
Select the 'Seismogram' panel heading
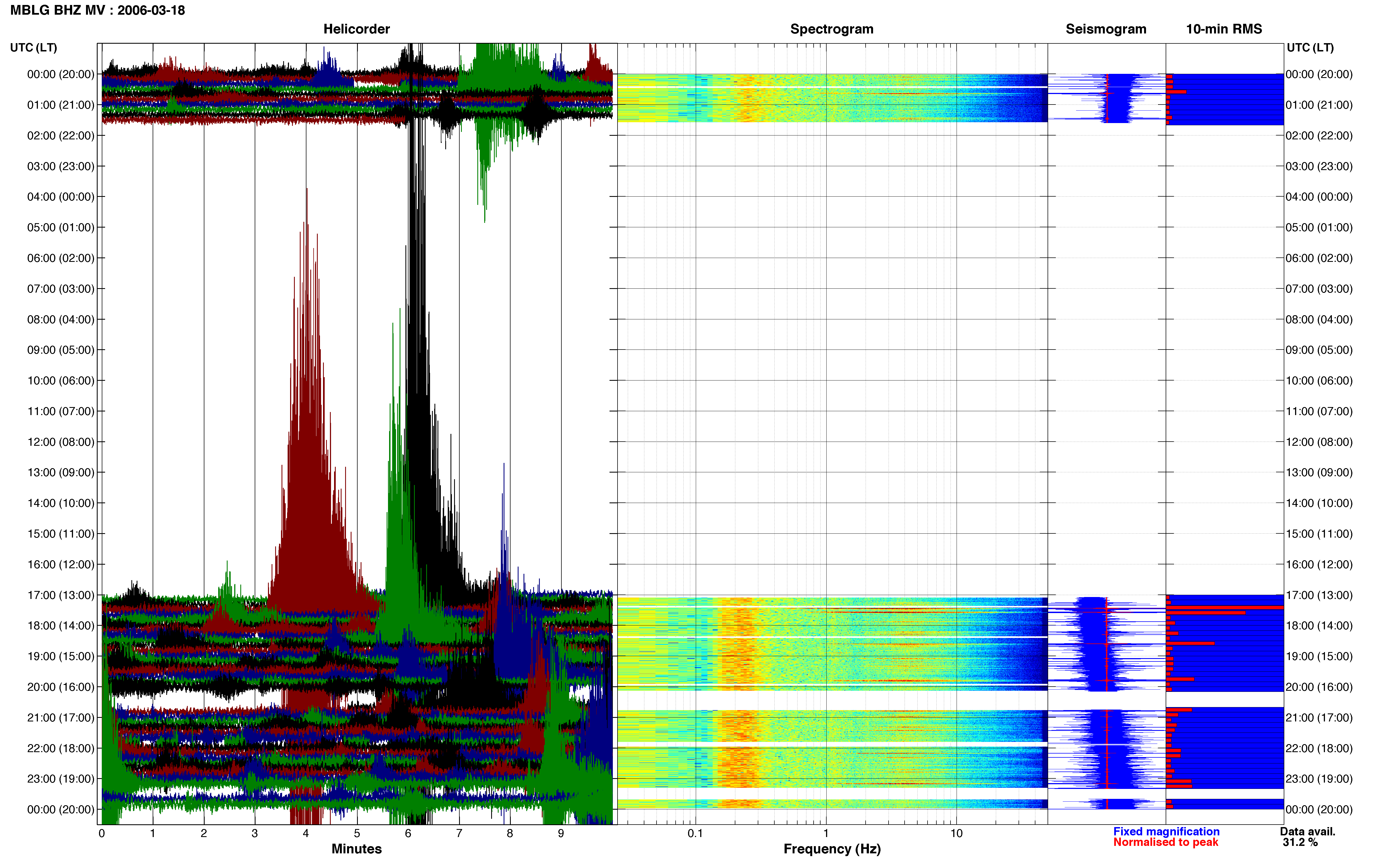[1106, 29]
